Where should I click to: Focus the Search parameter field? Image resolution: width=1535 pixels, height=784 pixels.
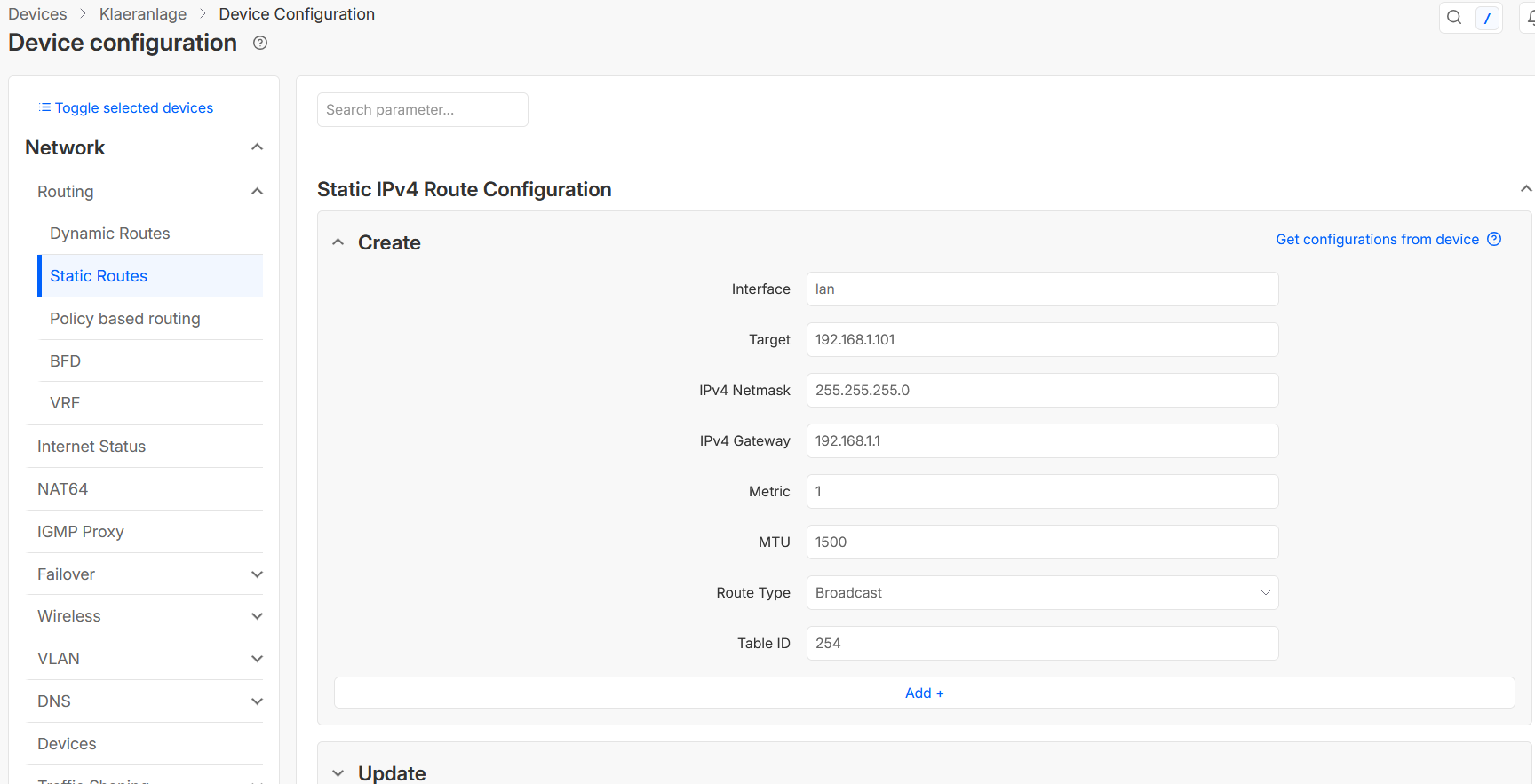[422, 110]
